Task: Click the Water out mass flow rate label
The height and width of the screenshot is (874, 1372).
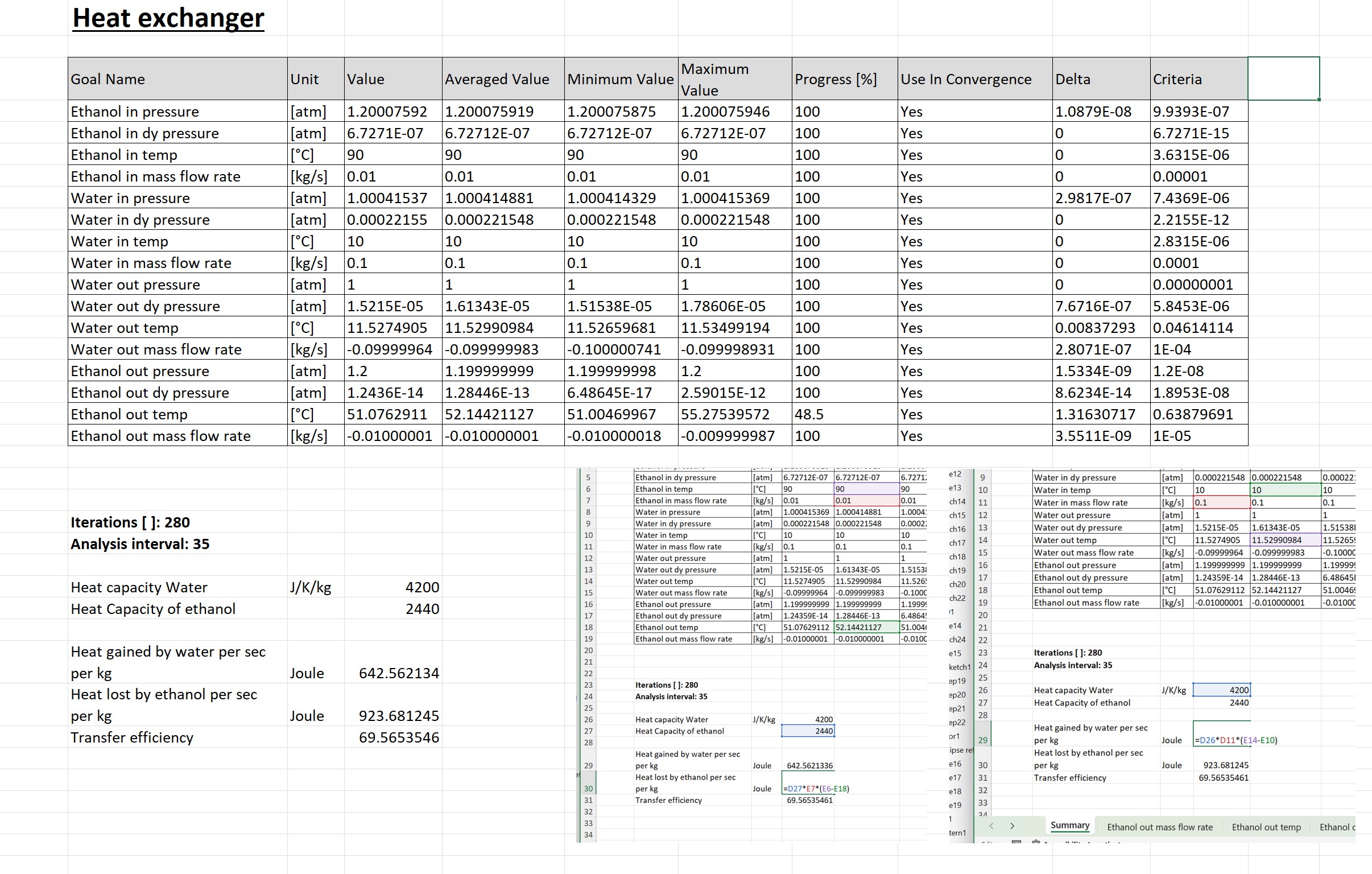Action: click(x=178, y=349)
